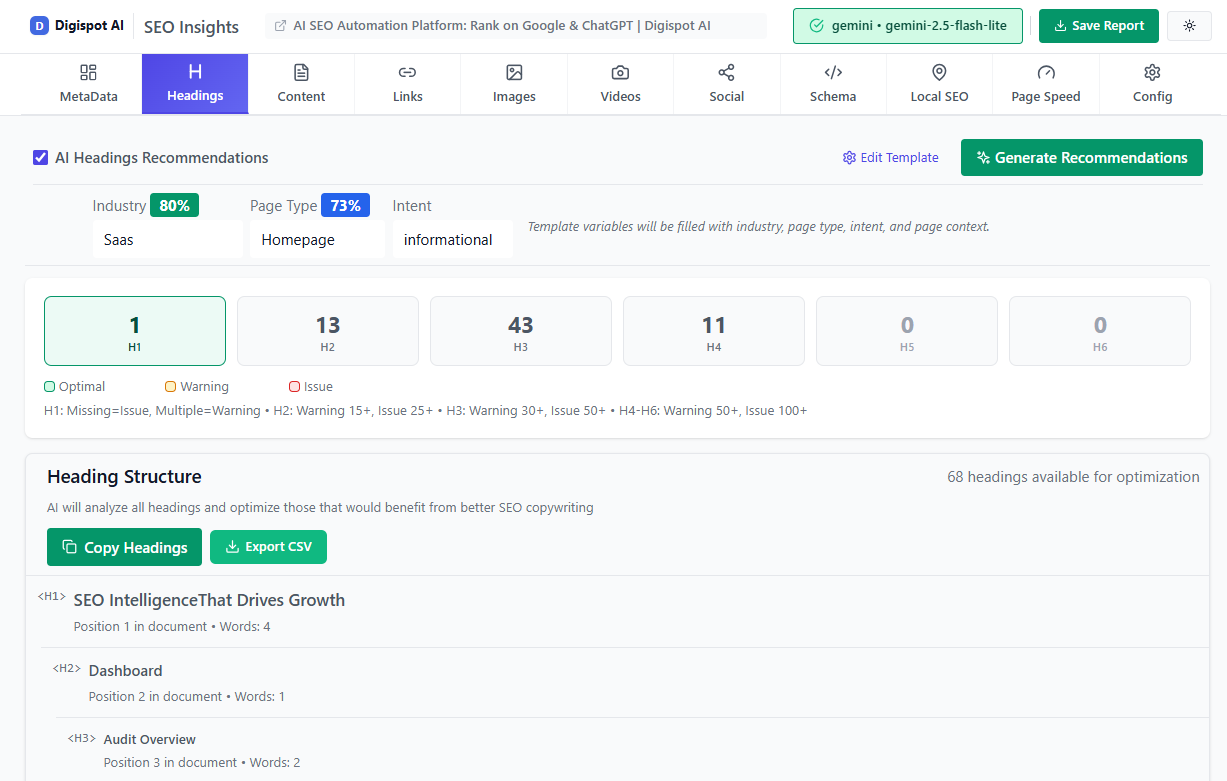The height and width of the screenshot is (781, 1227).
Task: Open the MetaData tab
Action: coord(89,84)
